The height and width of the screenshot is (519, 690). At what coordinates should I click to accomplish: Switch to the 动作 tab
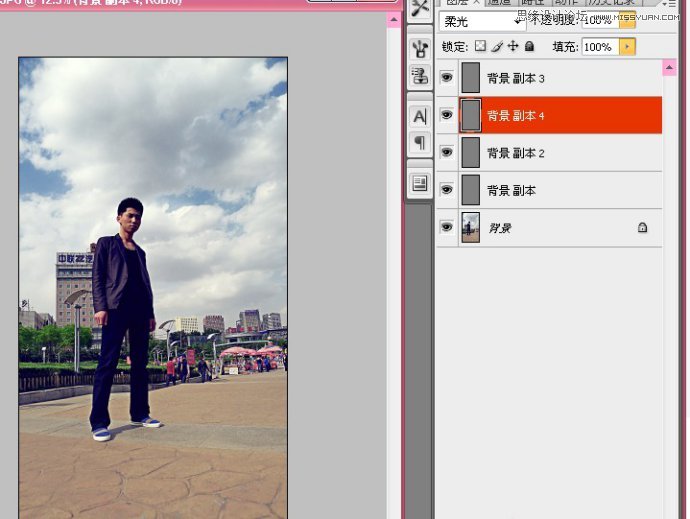(566, 2)
